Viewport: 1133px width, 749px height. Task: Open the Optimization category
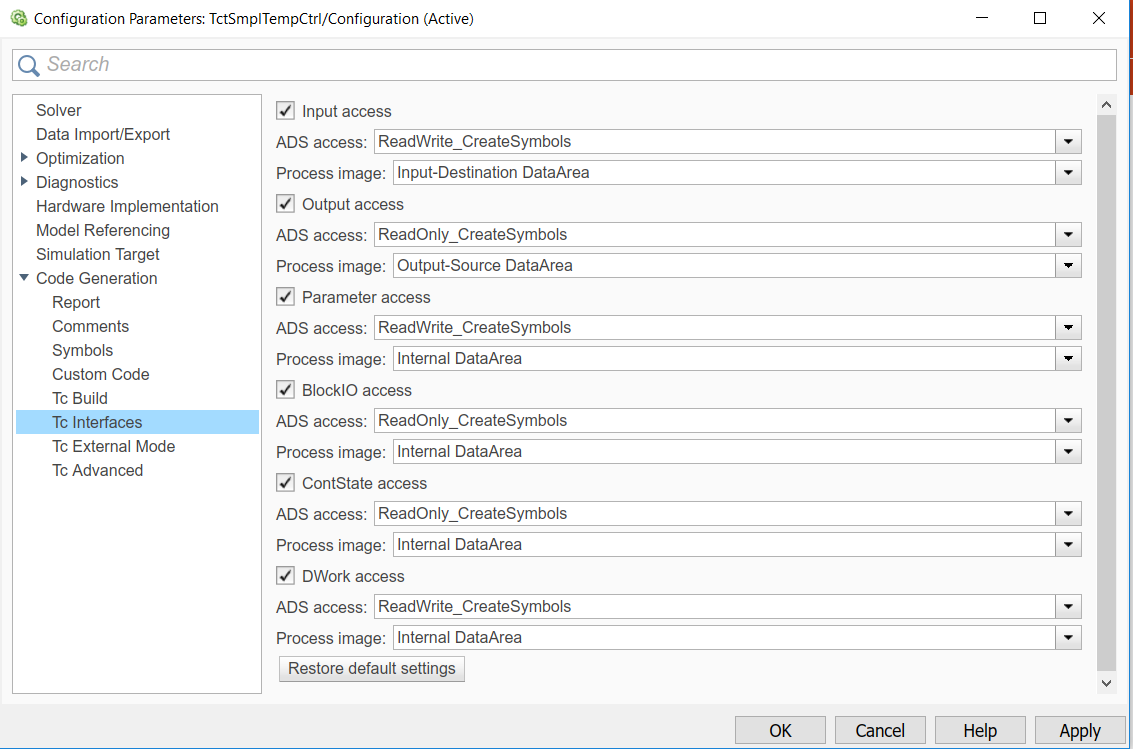click(80, 158)
